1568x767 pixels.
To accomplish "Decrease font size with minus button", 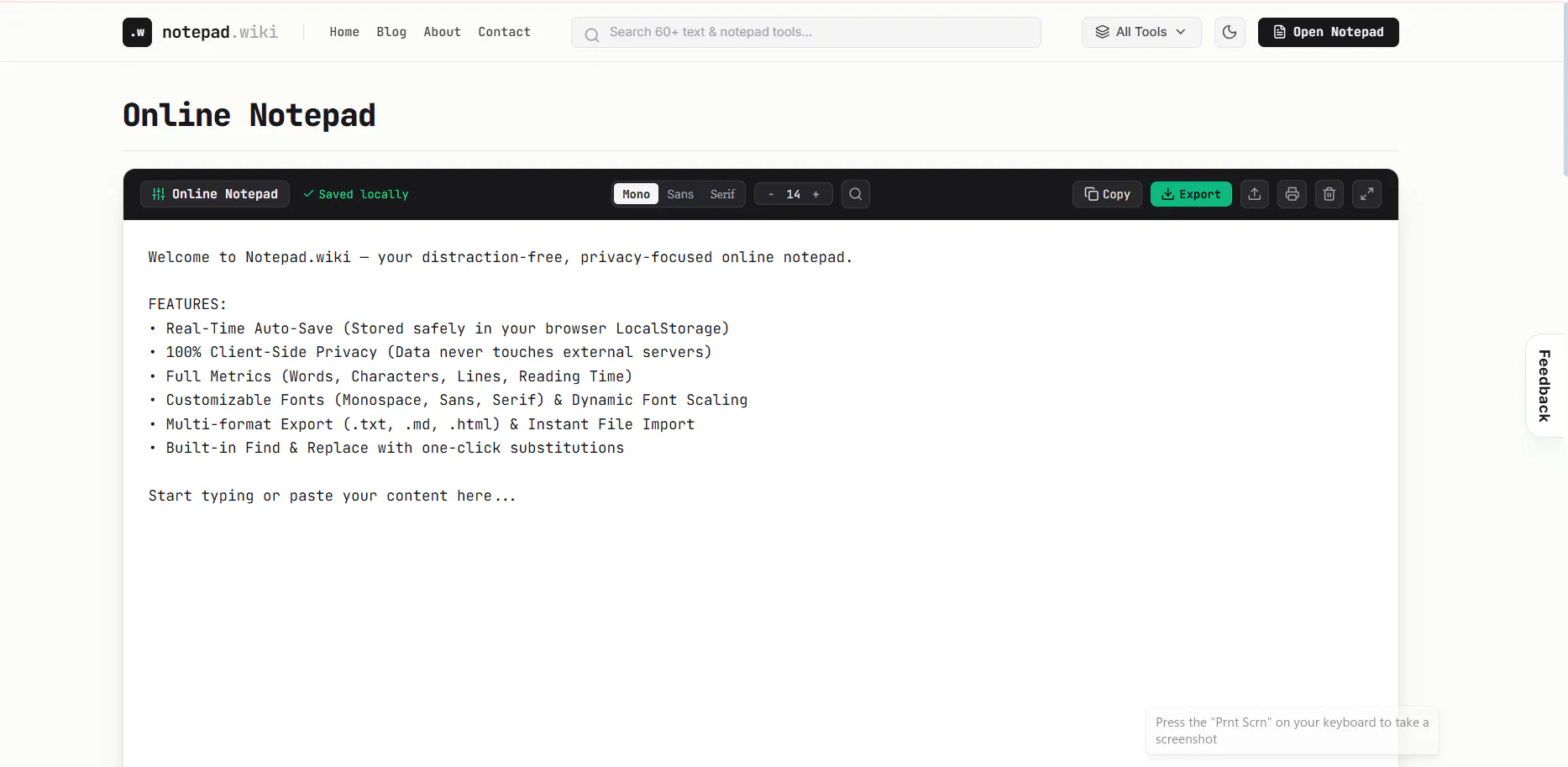I will [x=771, y=194].
